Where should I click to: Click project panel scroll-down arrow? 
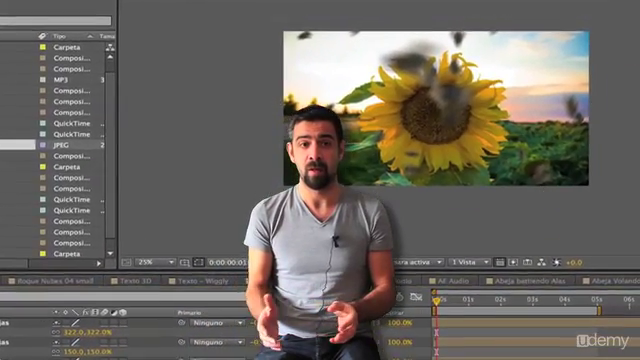point(110,254)
